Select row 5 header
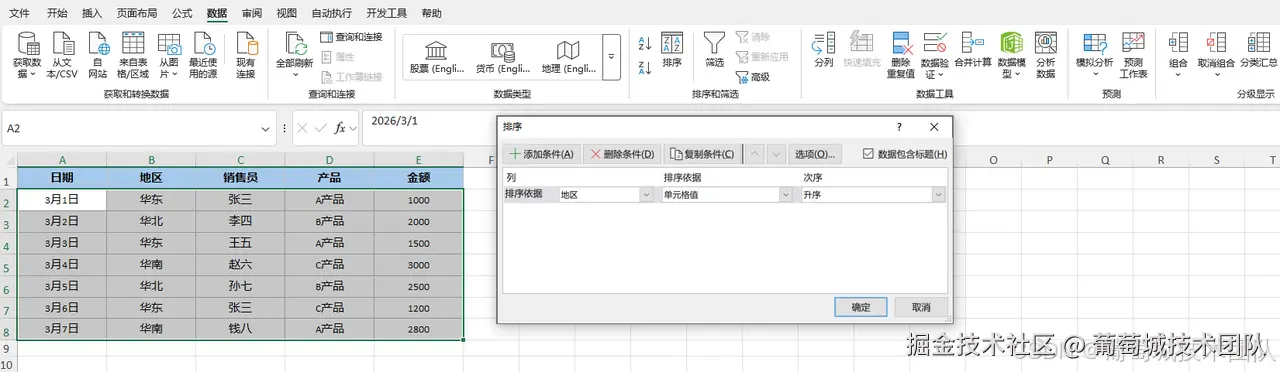This screenshot has width=1280, height=372. pos(8,266)
